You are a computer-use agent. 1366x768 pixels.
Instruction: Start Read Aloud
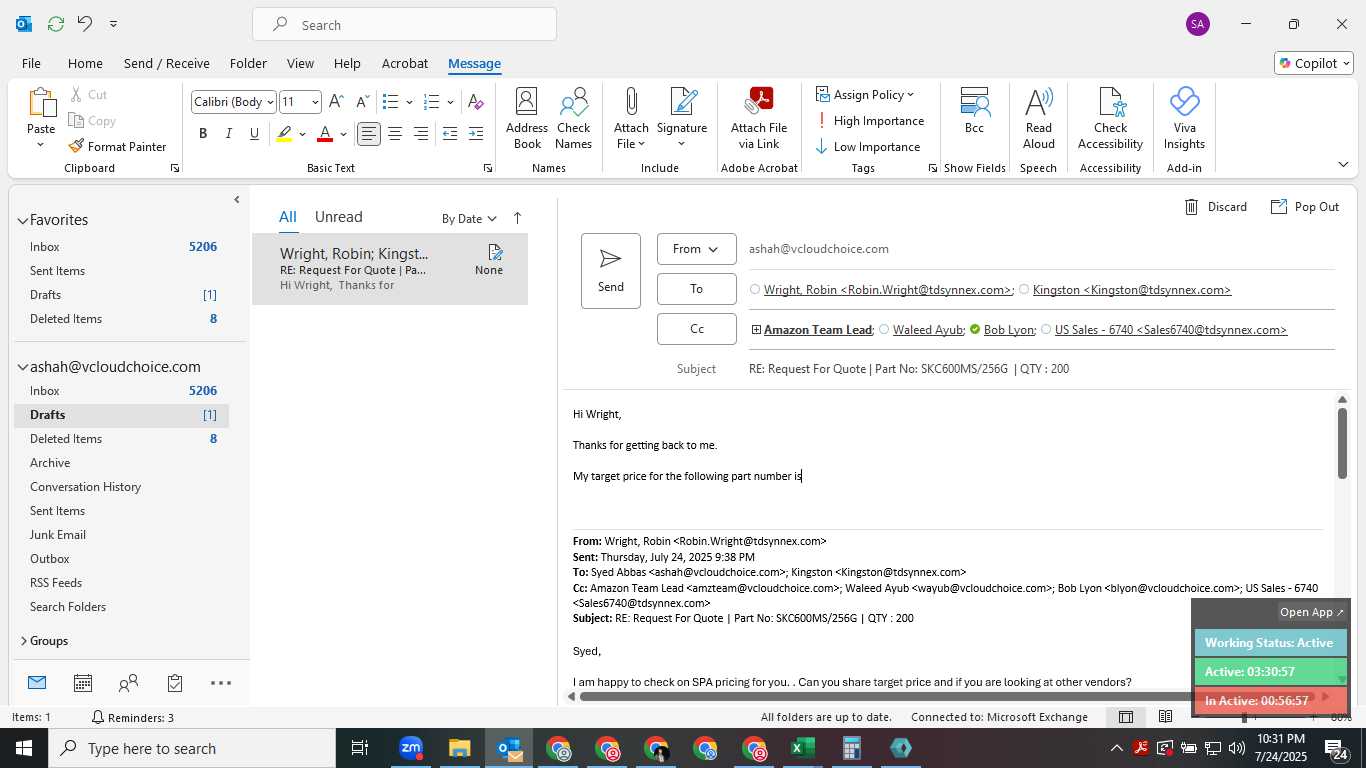tap(1038, 119)
